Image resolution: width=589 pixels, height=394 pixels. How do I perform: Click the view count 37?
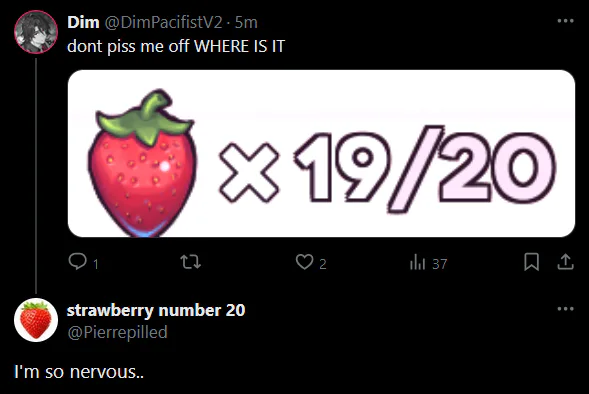(x=439, y=264)
